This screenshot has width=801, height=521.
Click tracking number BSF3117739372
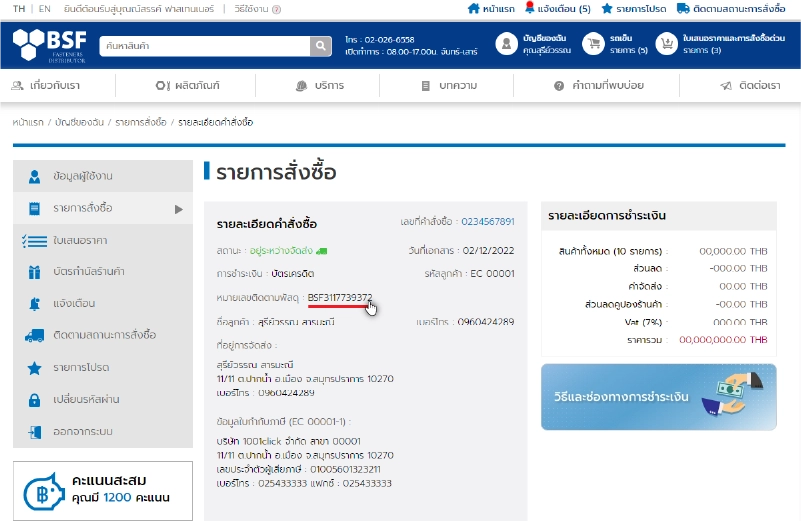[x=340, y=297]
